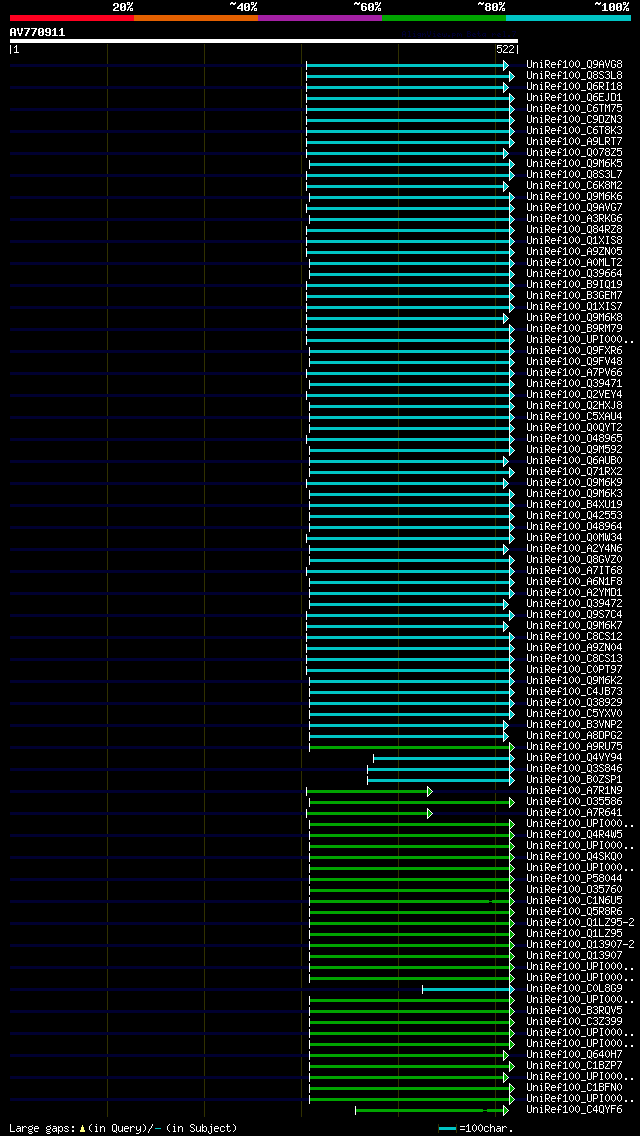This screenshot has height=1136, width=640.
Task: Pick the UniRef100_C8CS13 label
Action: 574,659
